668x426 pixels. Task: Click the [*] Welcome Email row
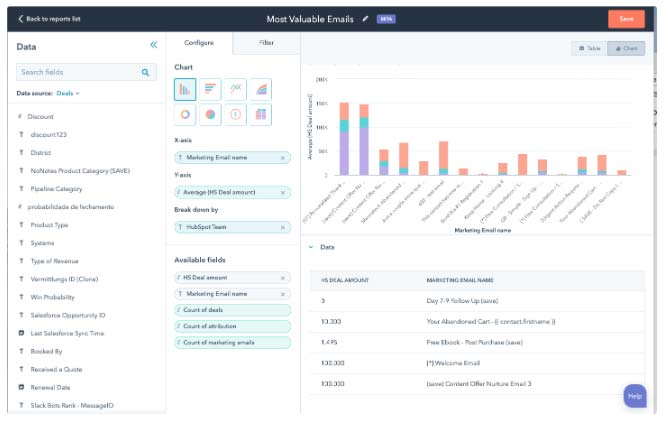pos(477,363)
